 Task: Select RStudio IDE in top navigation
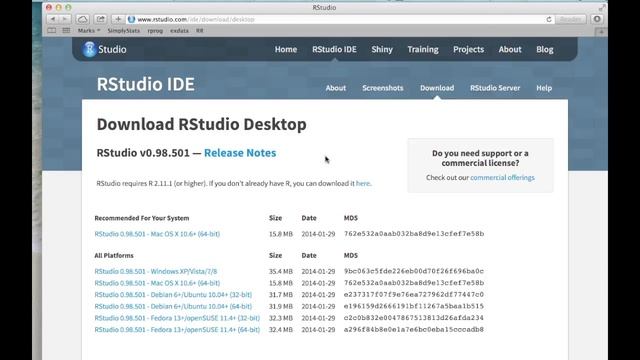334,49
